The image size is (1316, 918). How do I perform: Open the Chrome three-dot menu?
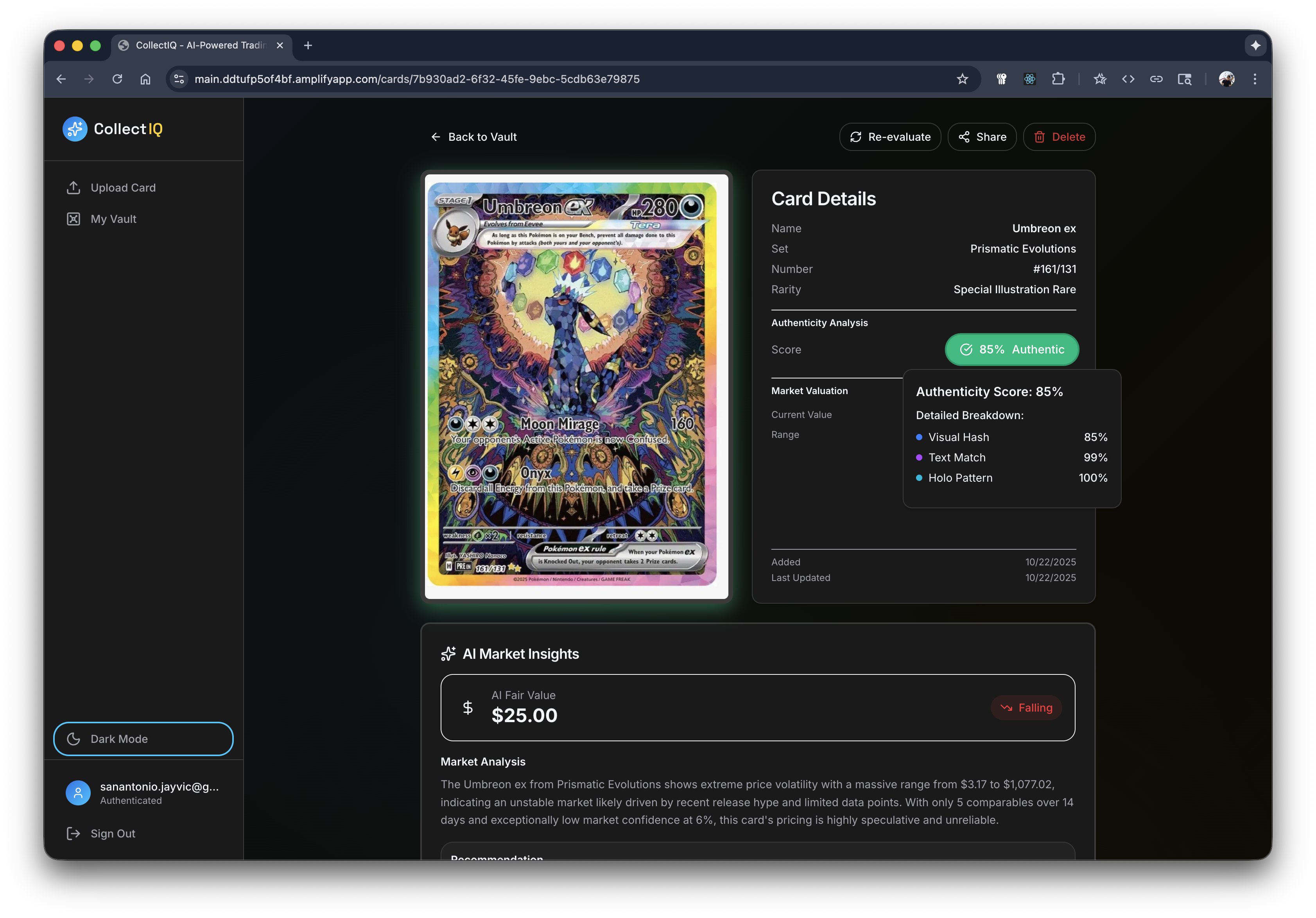(x=1255, y=79)
